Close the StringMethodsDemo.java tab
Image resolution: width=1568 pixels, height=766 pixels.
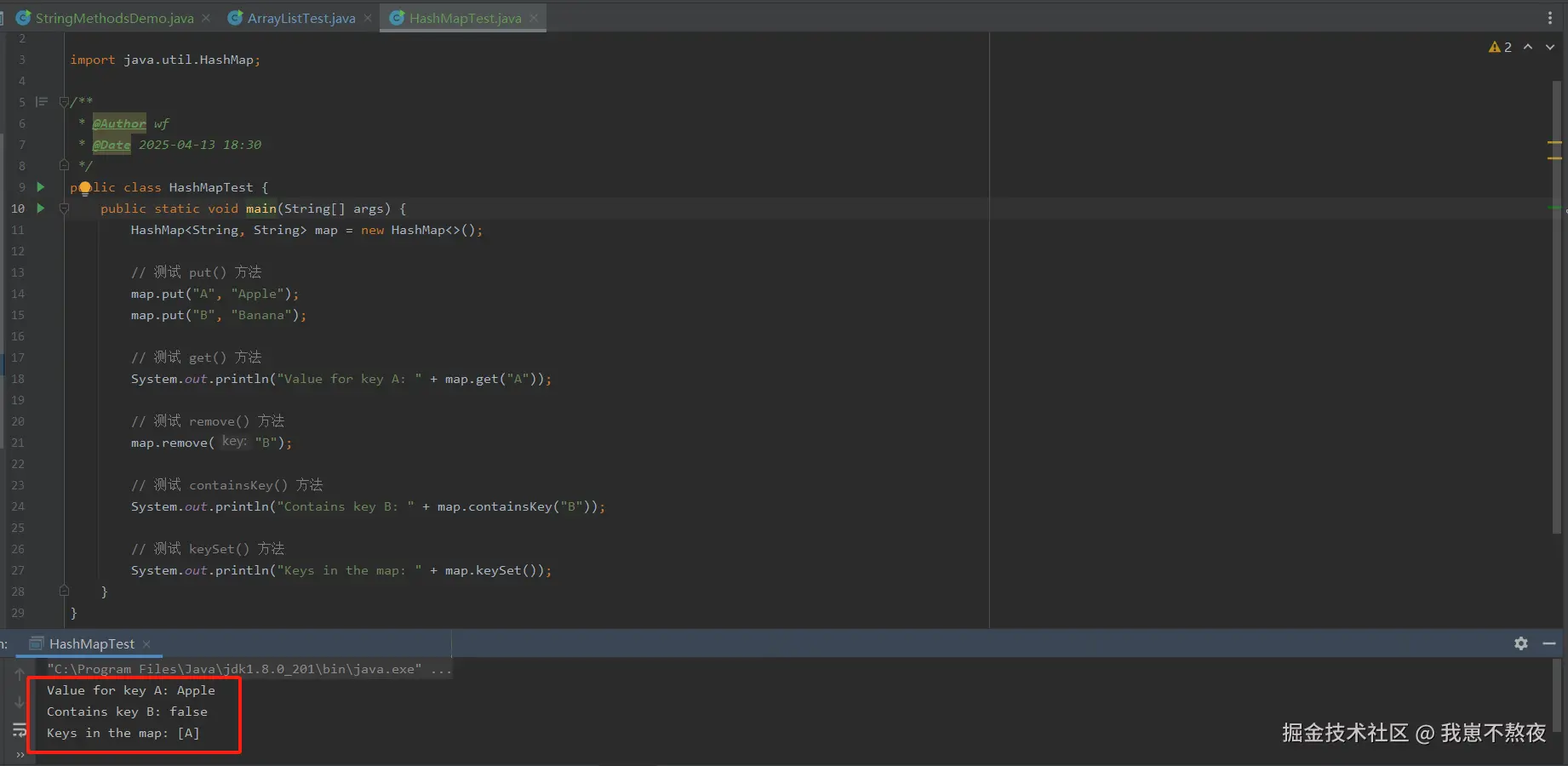[206, 18]
